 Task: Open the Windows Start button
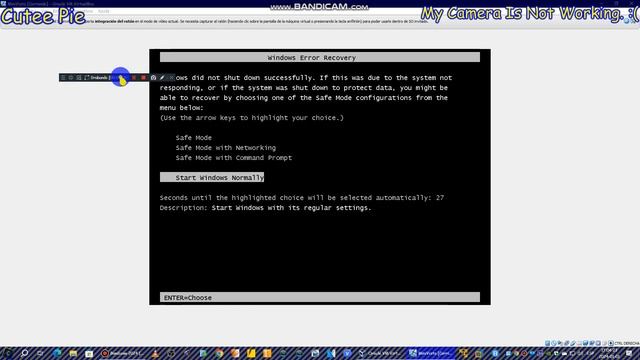(x=8, y=353)
